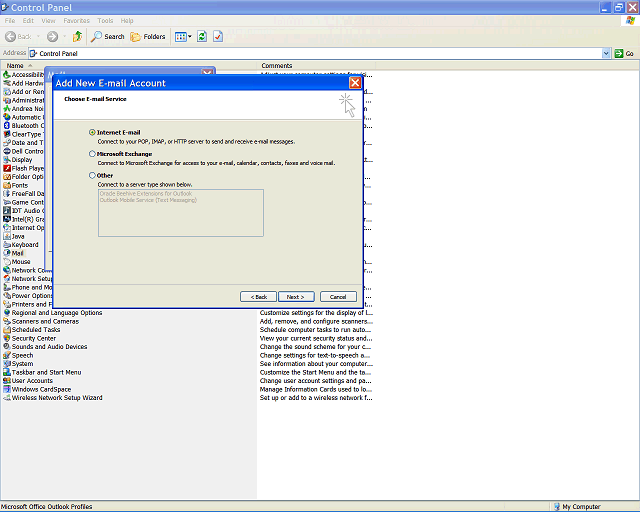Select the Keyboard icon
Image resolution: width=640 pixels, height=512 pixels.
click(x=7, y=245)
